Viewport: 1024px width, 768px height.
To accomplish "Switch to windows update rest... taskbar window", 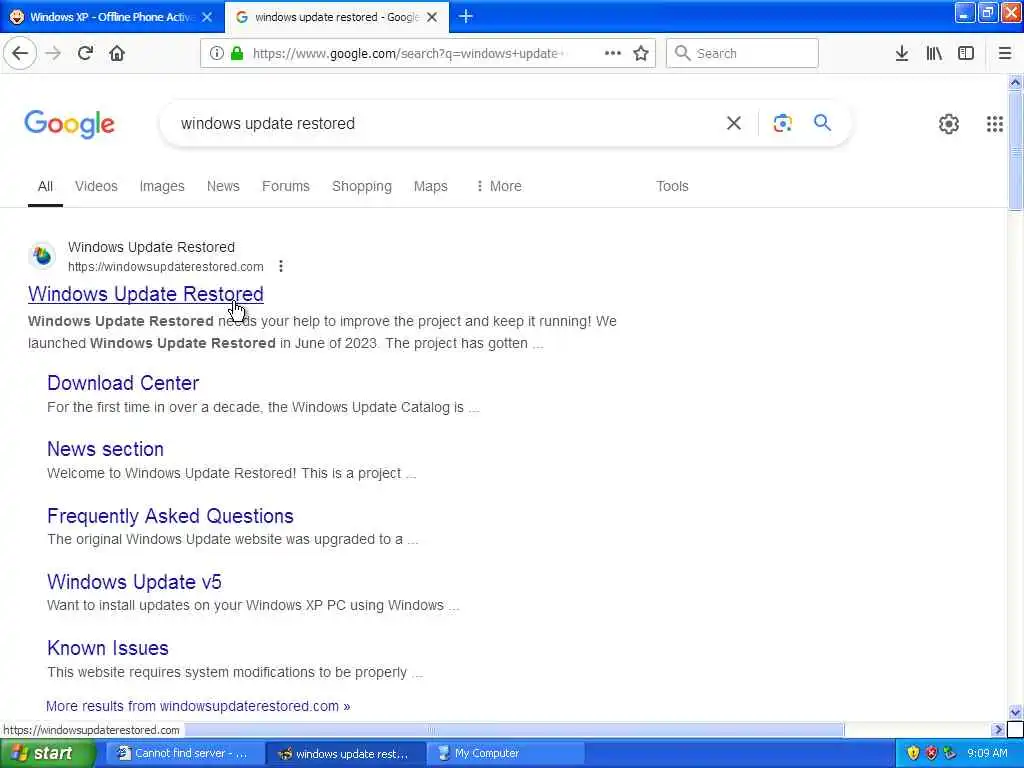I will pos(346,754).
